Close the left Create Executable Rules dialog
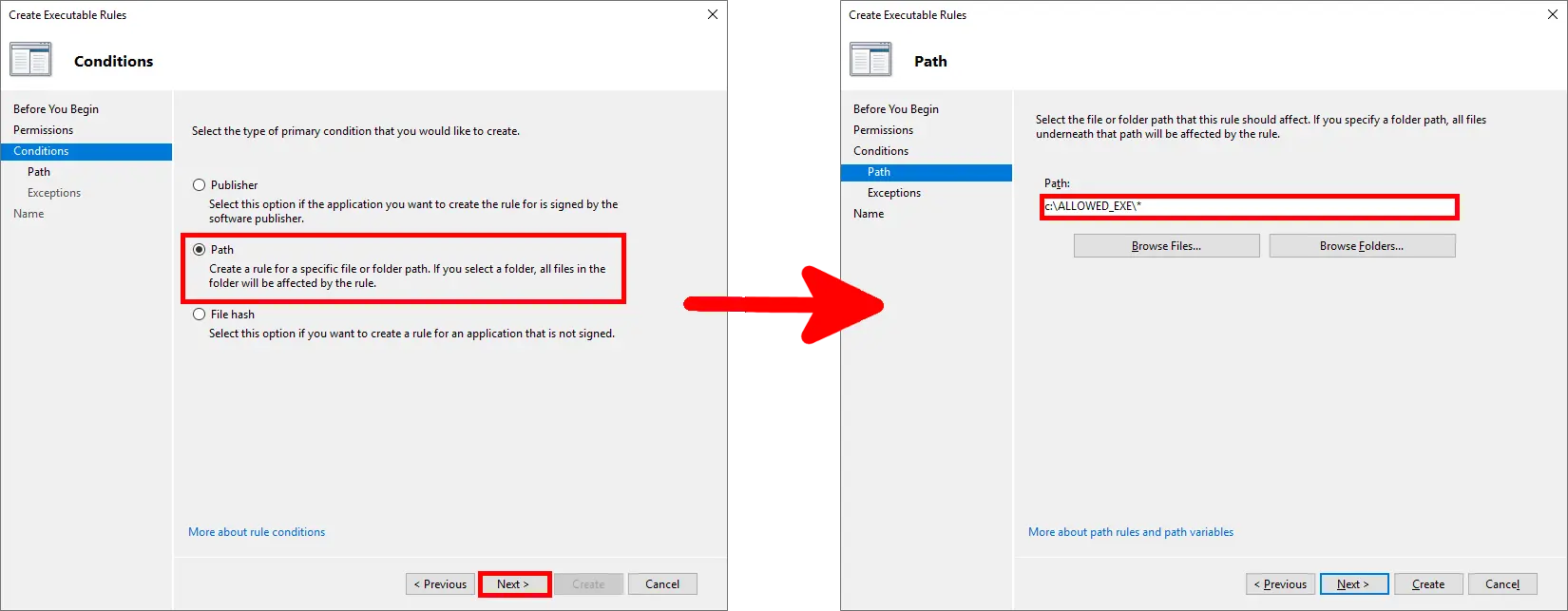The width and height of the screenshot is (1568, 611). [x=713, y=14]
